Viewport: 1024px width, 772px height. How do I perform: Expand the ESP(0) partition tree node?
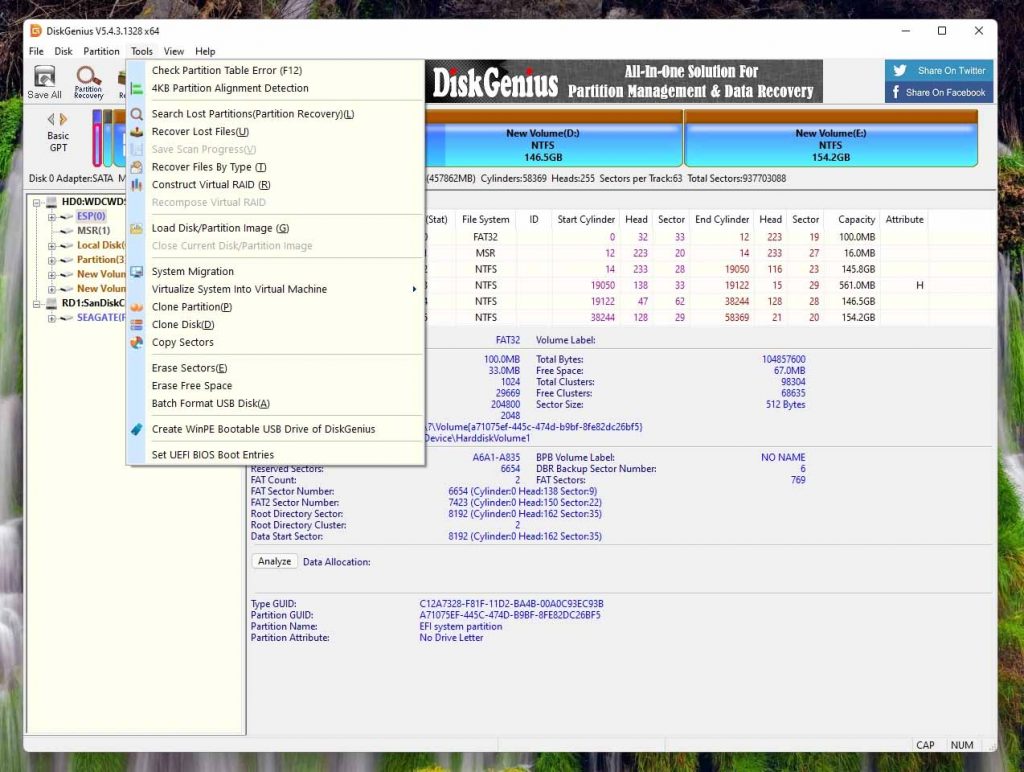pyautogui.click(x=52, y=216)
